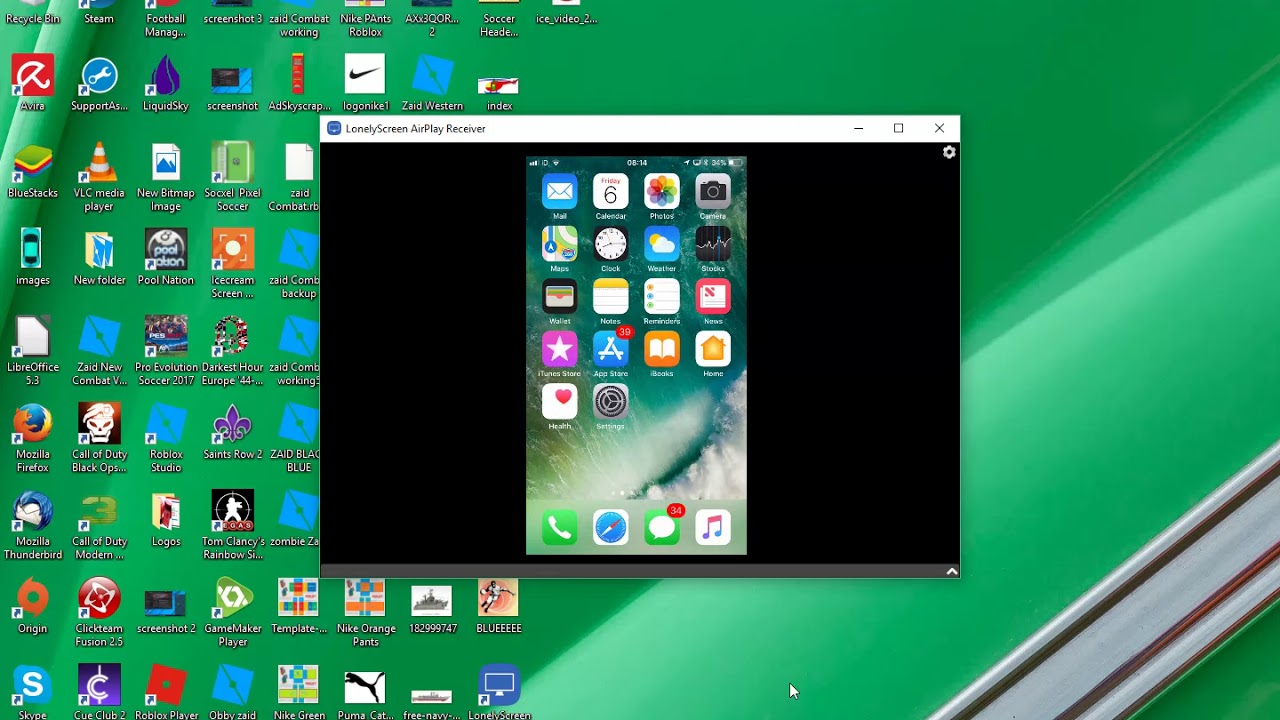Image resolution: width=1280 pixels, height=720 pixels.
Task: Select the New folder desktop icon
Action: point(99,258)
